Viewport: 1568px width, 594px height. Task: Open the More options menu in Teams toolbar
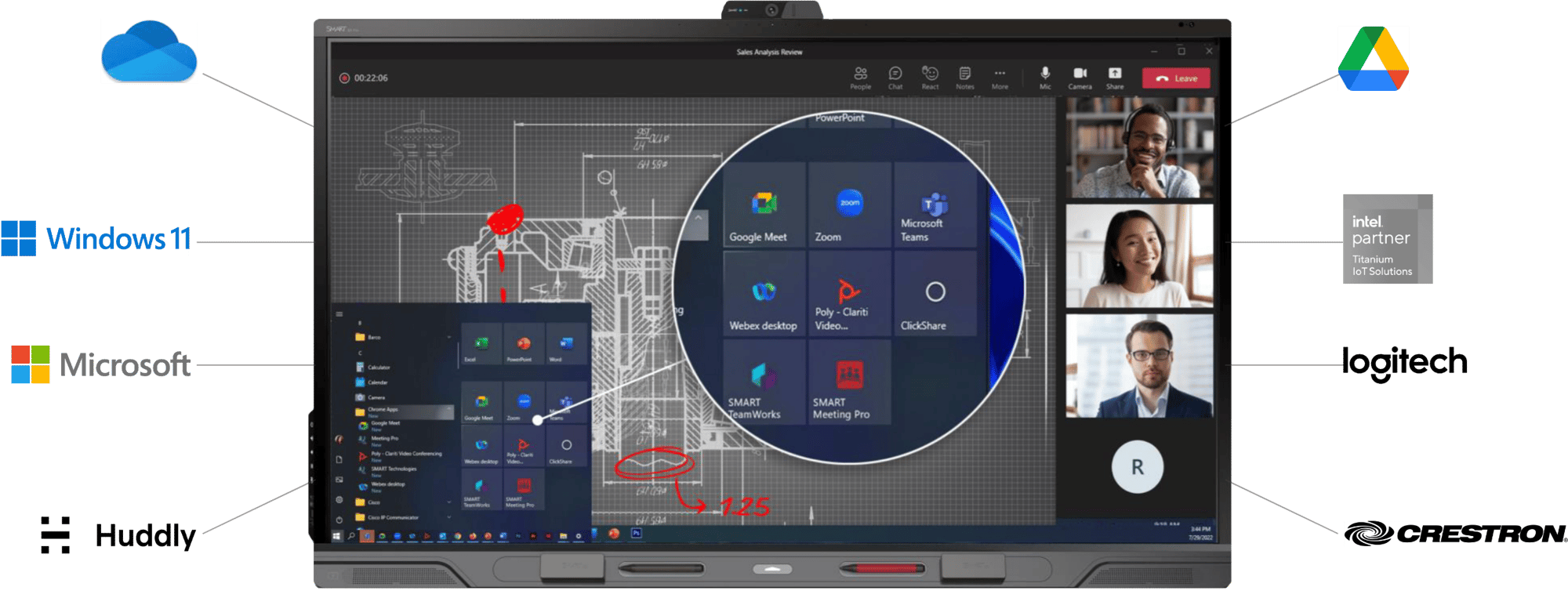[1000, 78]
